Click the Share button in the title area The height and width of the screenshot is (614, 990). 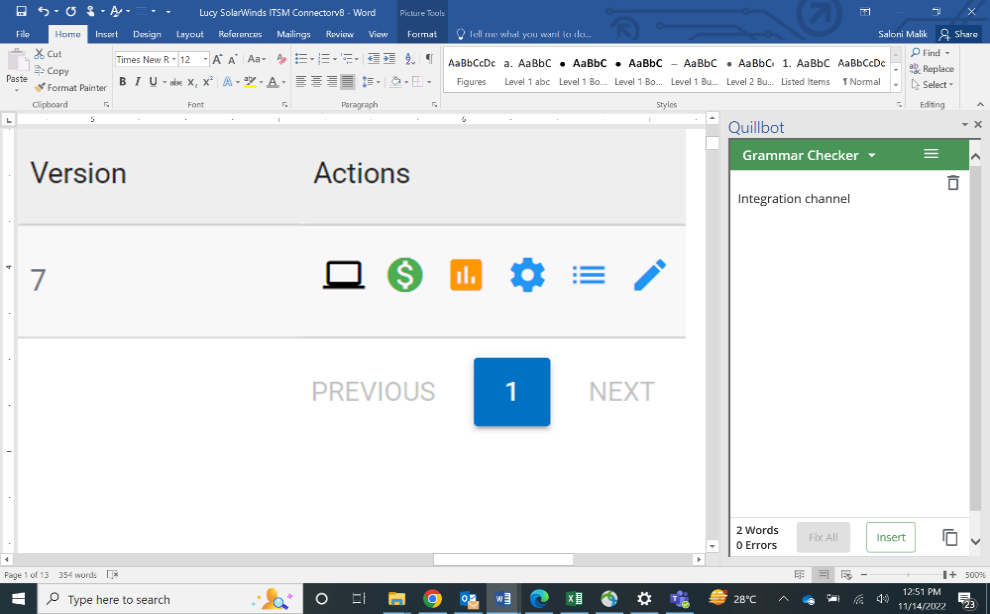coord(958,34)
